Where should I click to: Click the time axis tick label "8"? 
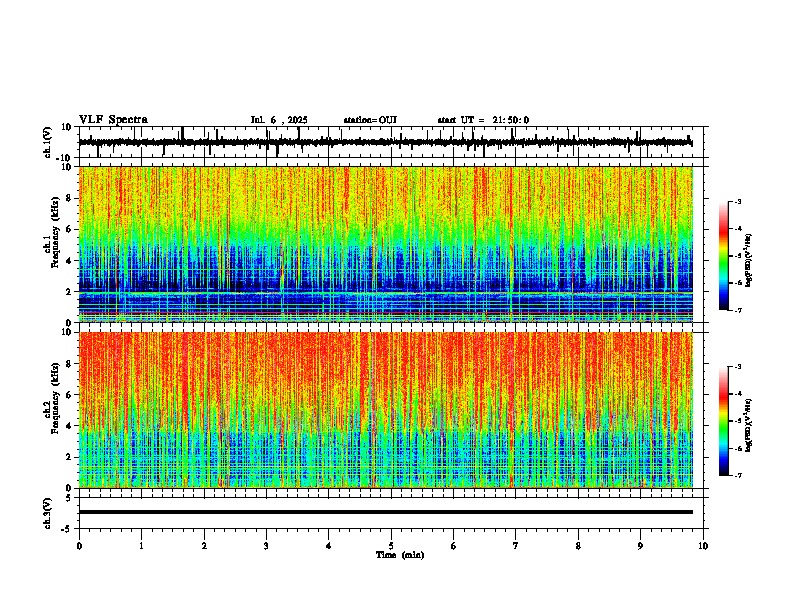[578, 546]
